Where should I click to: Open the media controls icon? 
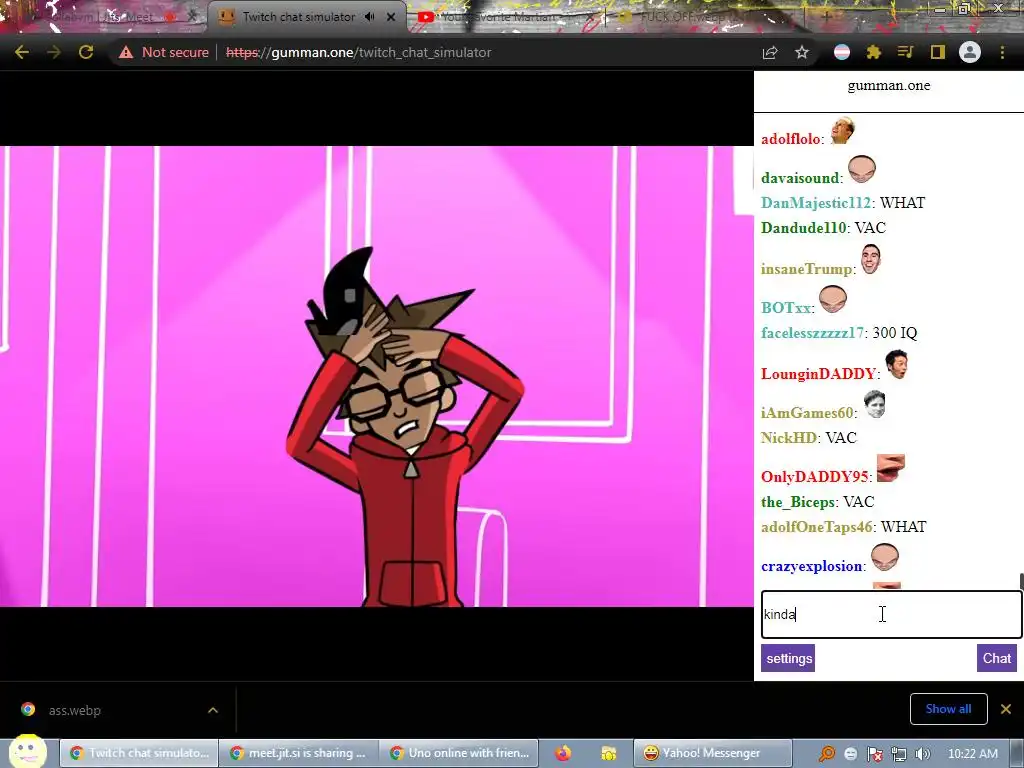coord(906,52)
